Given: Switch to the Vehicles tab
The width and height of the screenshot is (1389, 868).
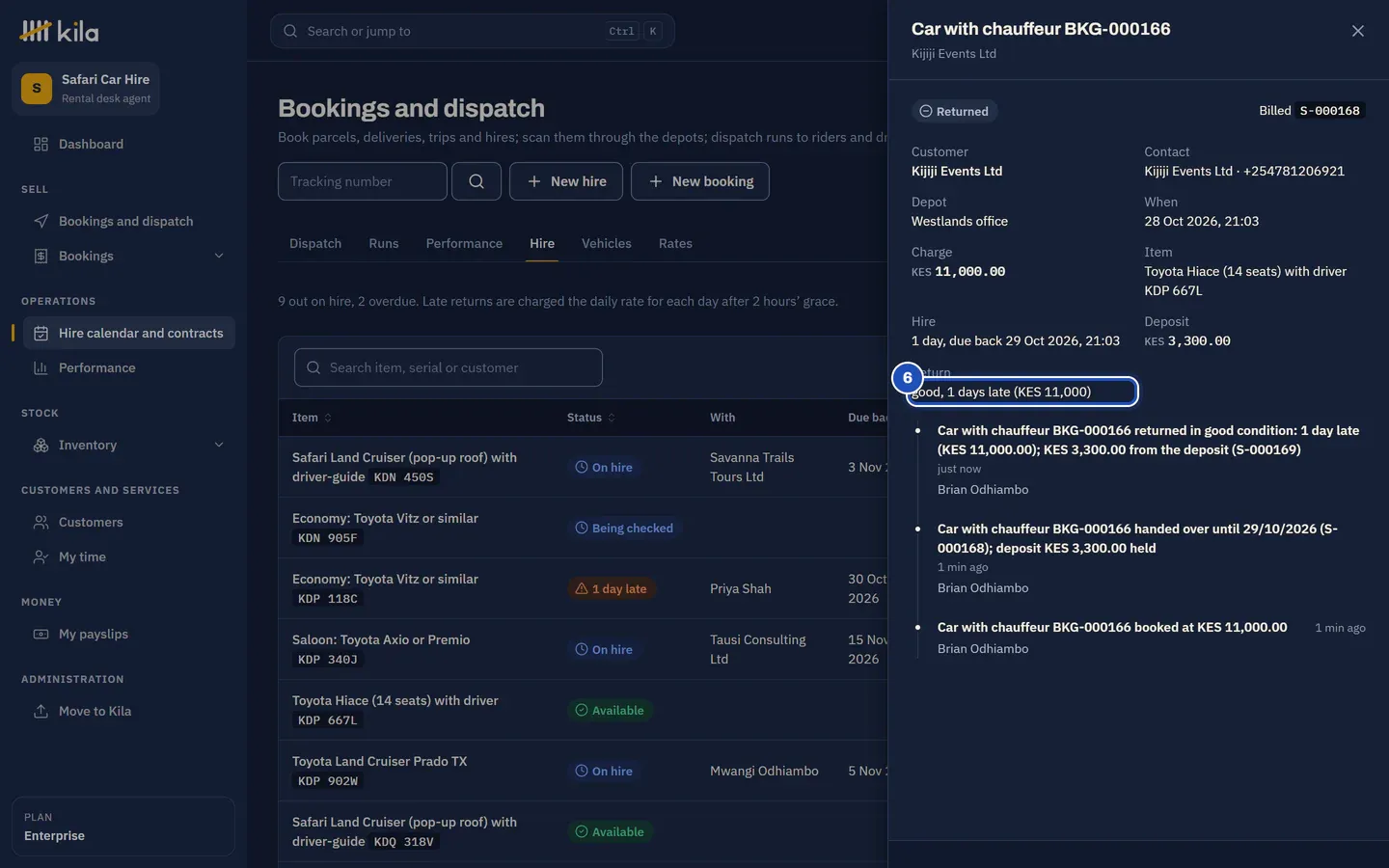Looking at the screenshot, I should [x=607, y=243].
